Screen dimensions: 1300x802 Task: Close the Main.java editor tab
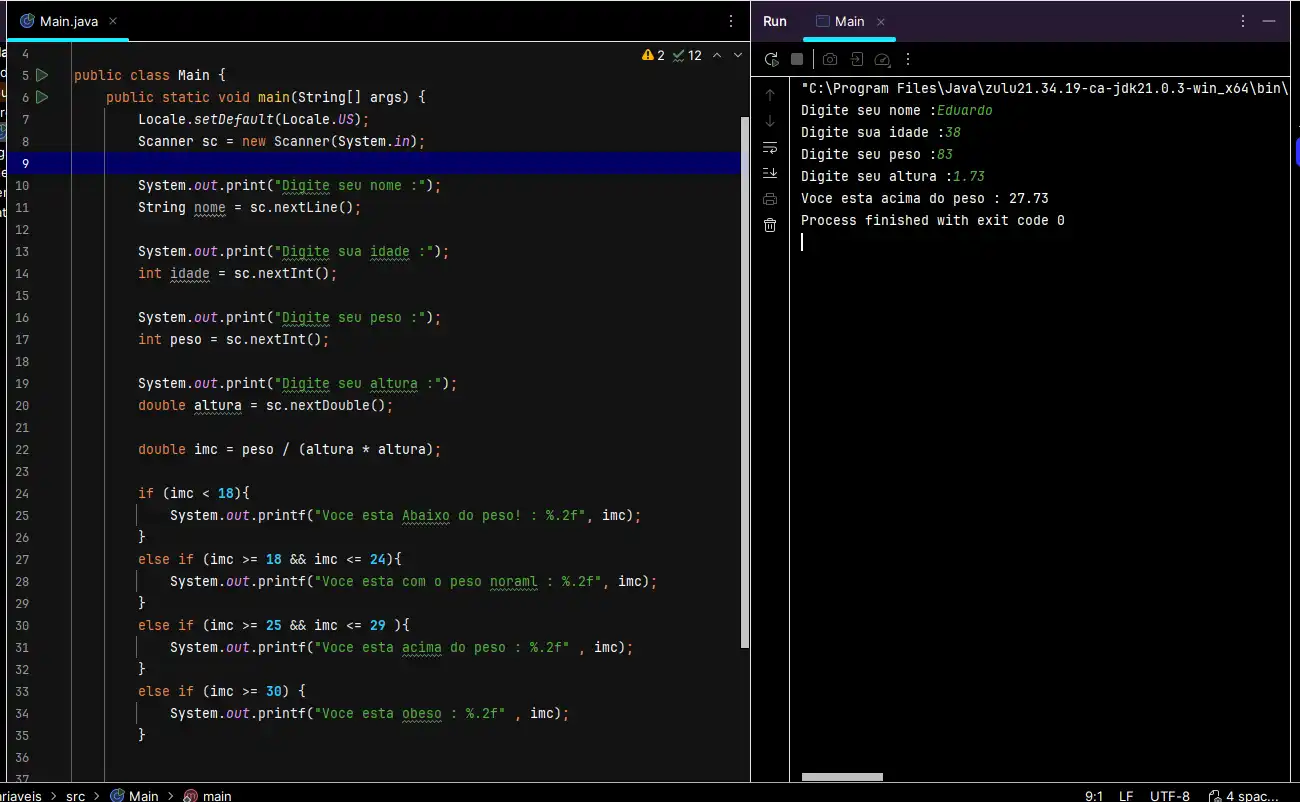[x=112, y=21]
